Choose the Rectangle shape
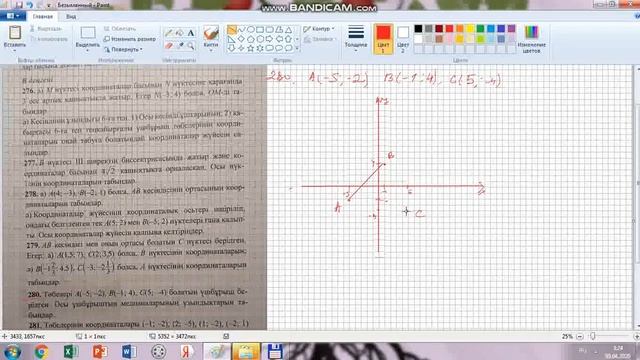The width and height of the screenshot is (640, 360). (260, 30)
